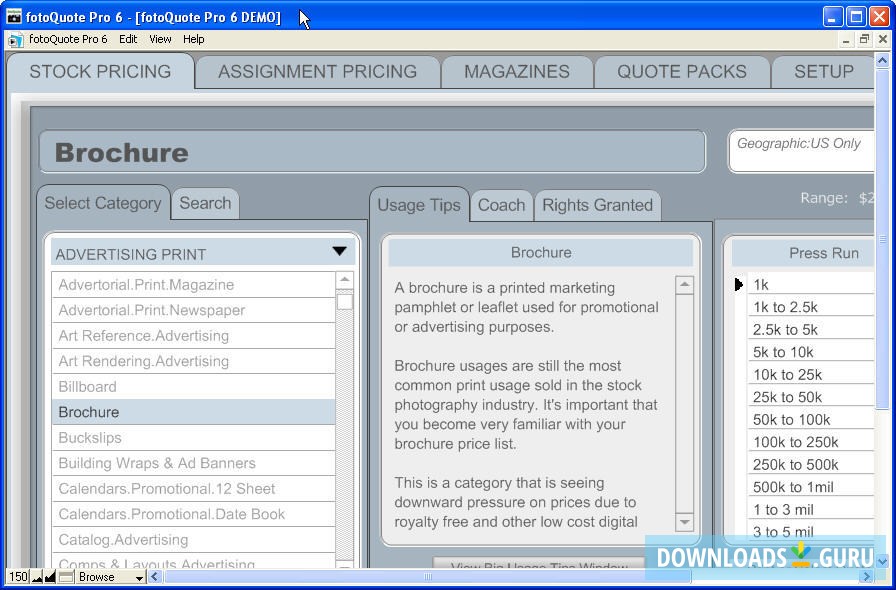Click the Geographic:US Only box
Viewport: 896px width, 590px height.
click(x=801, y=151)
